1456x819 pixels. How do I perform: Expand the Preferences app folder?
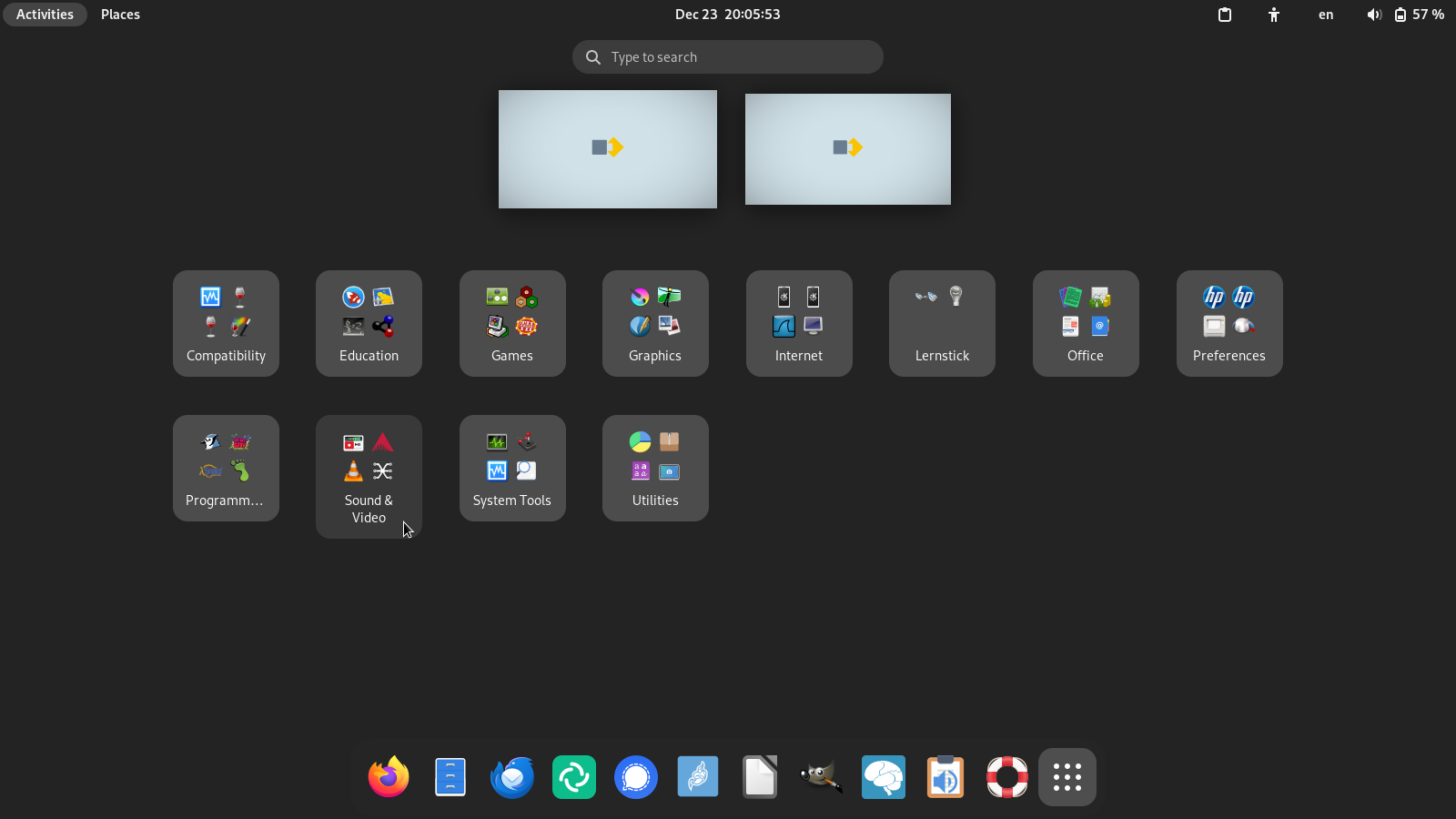[x=1229, y=323]
